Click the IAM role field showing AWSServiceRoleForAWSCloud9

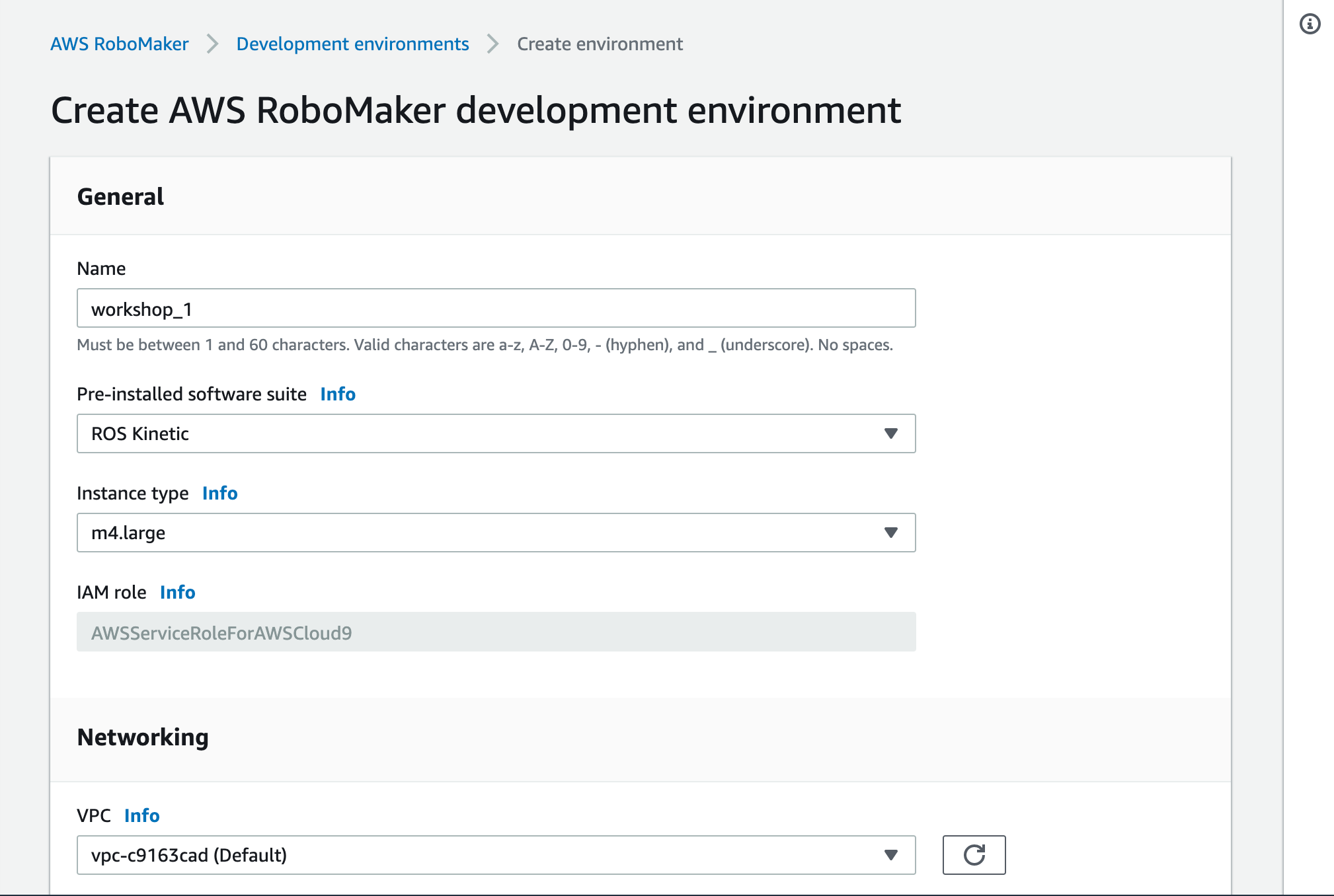496,632
